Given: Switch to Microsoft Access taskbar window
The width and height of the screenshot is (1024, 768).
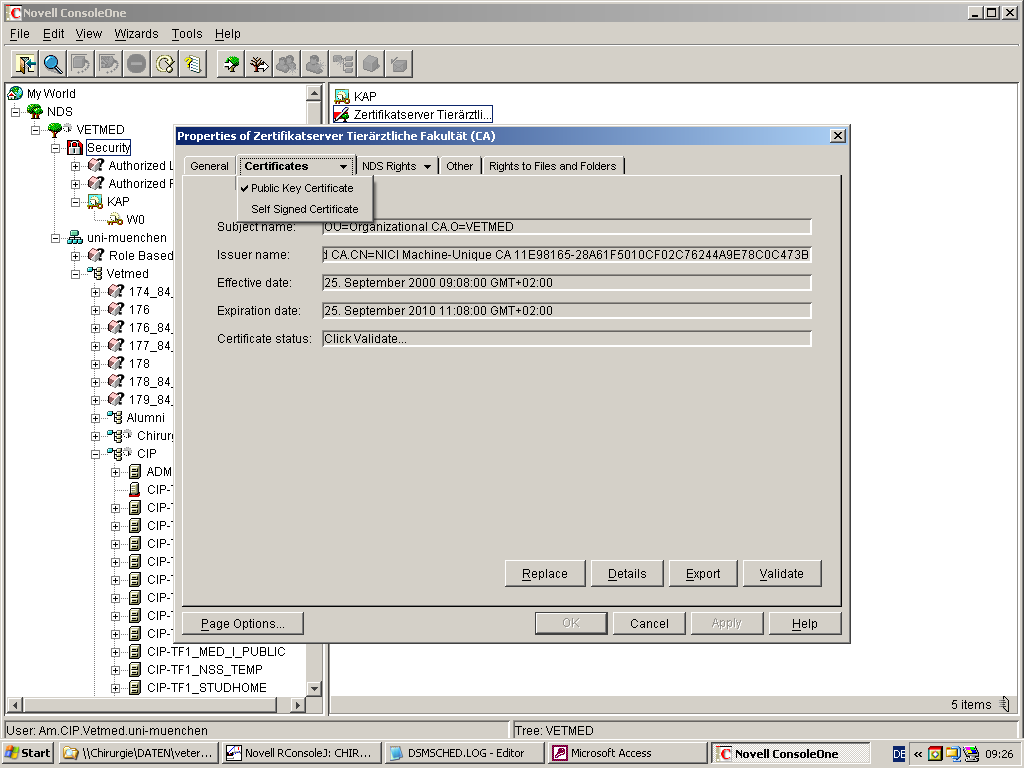Looking at the screenshot, I should pos(627,753).
